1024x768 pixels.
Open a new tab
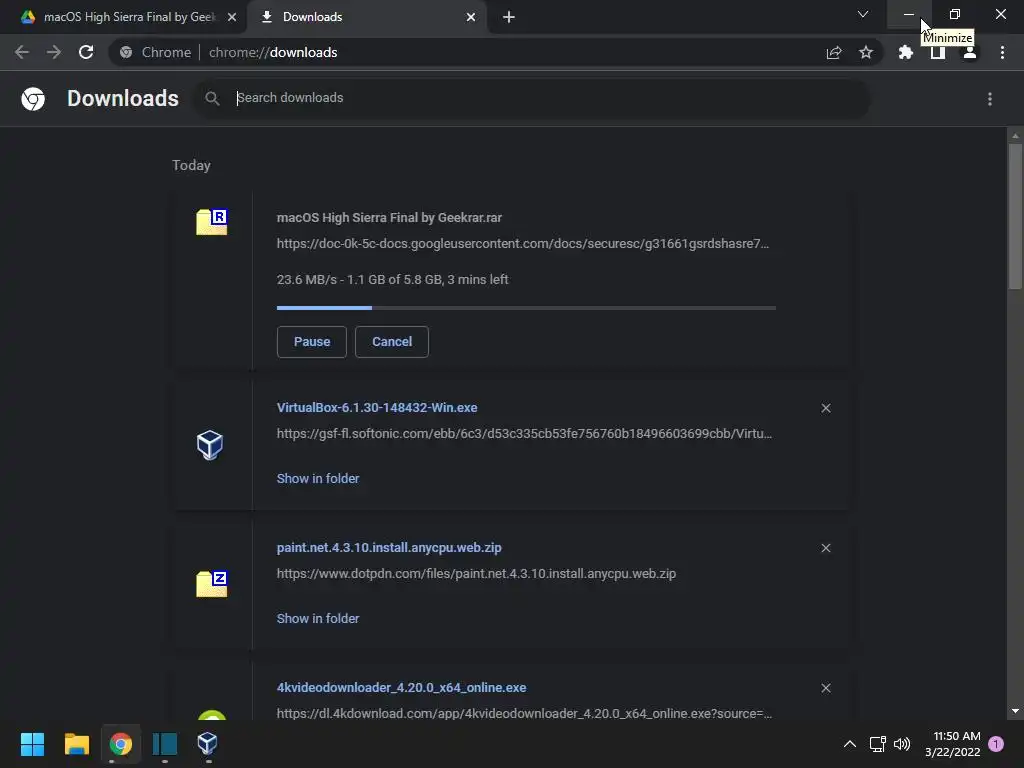[509, 17]
